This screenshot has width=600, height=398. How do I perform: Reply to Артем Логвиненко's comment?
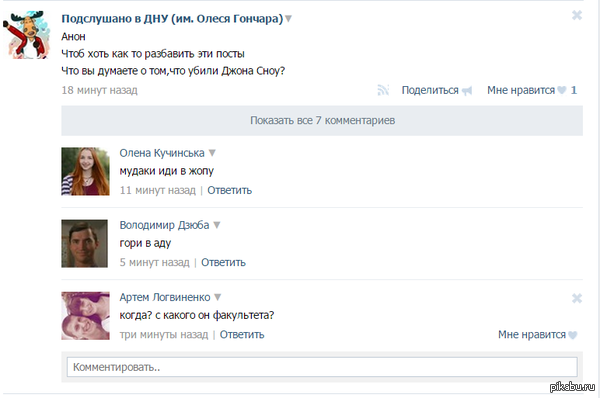pyautogui.click(x=242, y=334)
